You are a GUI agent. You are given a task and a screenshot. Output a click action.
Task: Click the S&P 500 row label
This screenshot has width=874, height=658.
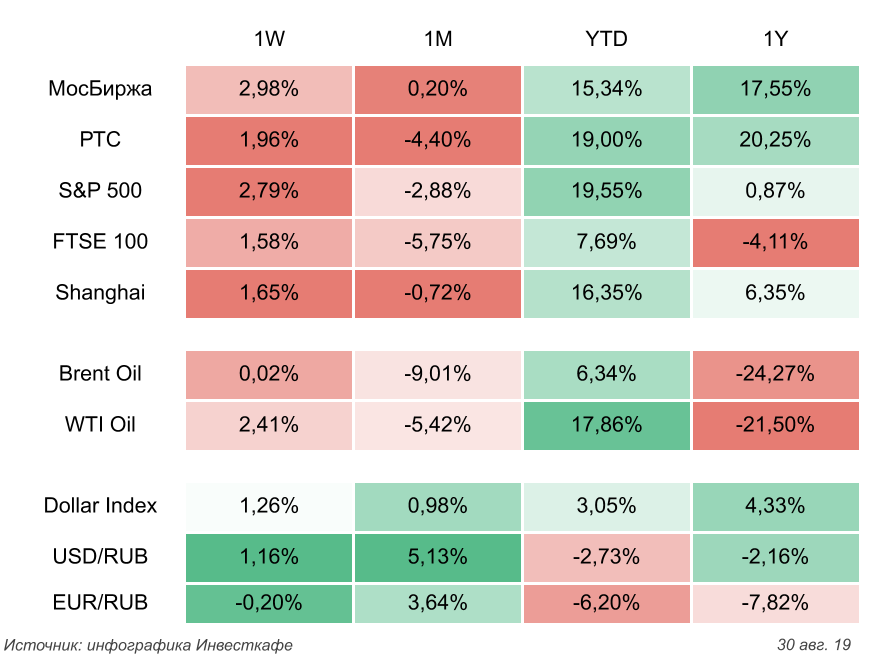tap(100, 191)
